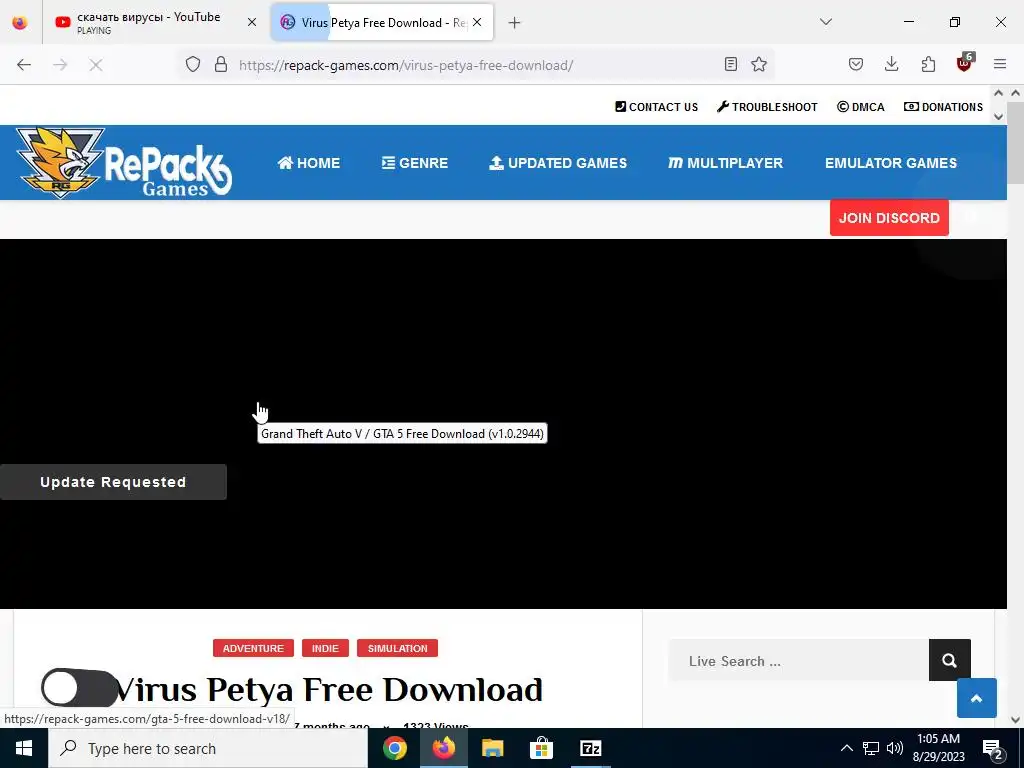Go back using the browser back arrow
Screen dimensions: 1024x768
[24, 65]
